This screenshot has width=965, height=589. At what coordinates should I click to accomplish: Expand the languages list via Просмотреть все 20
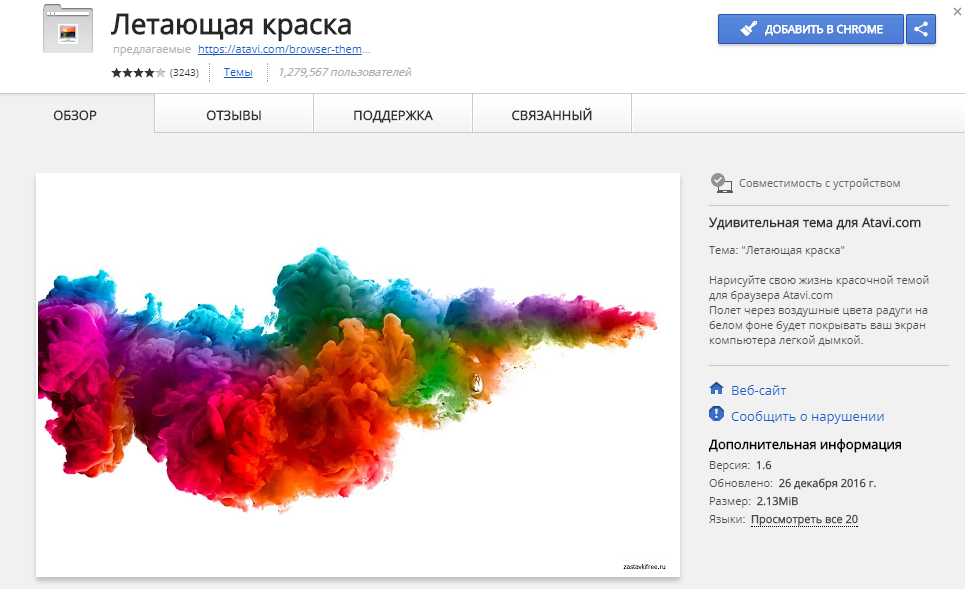click(803, 519)
